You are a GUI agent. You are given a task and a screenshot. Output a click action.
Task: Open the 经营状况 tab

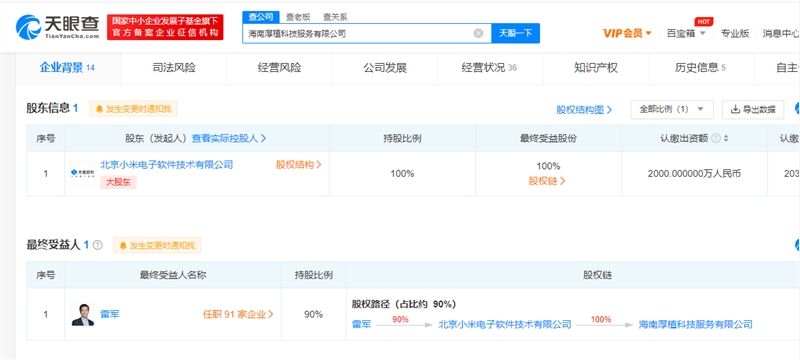tap(489, 68)
